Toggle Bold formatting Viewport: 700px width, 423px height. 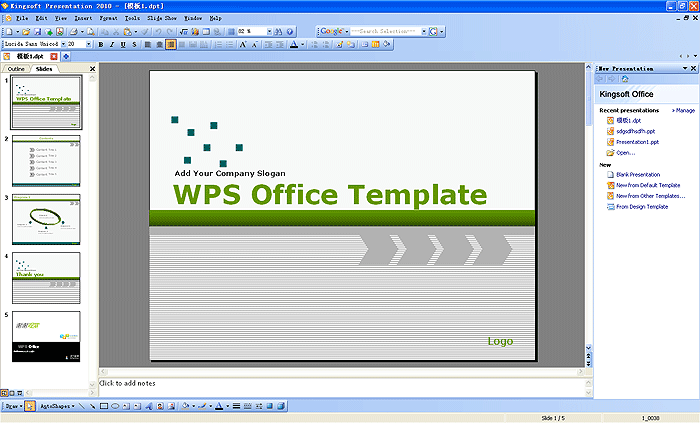pyautogui.click(x=101, y=45)
